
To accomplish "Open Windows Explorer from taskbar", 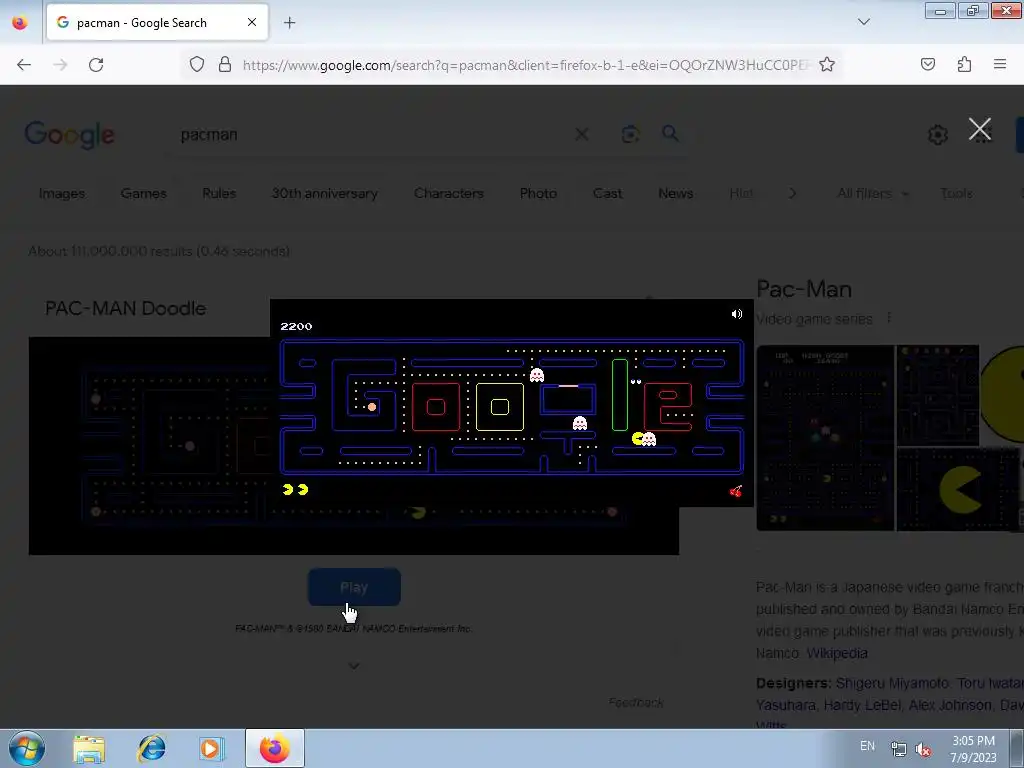I will tap(89, 749).
